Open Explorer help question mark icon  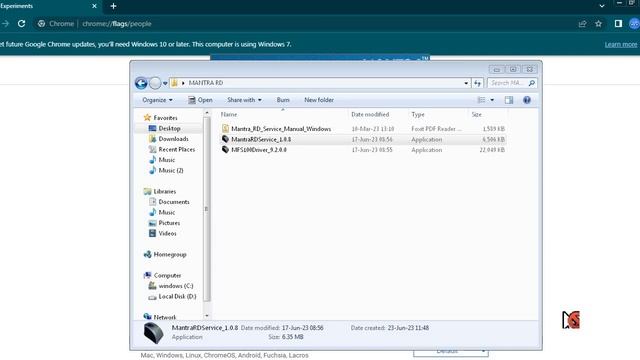[x=527, y=100]
